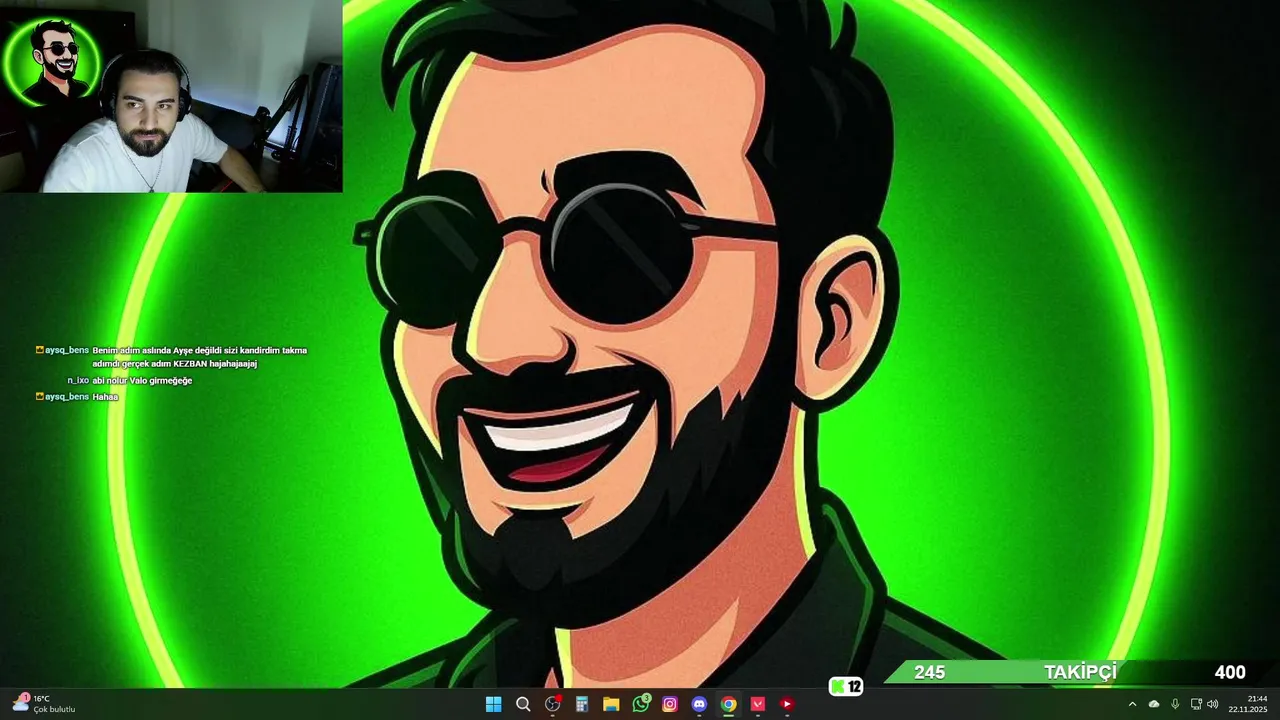Open network settings tray icon
Image resolution: width=1280 pixels, height=720 pixels.
tap(1196, 704)
